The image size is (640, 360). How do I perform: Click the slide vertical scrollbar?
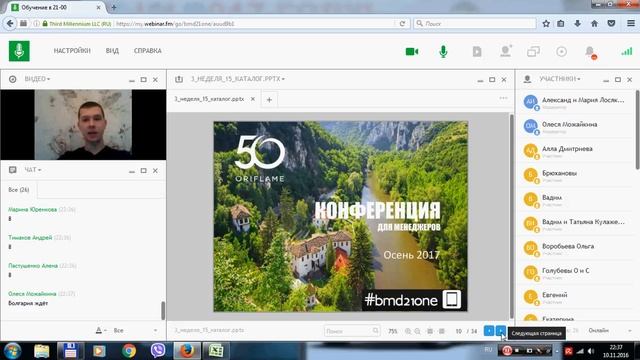click(511, 216)
